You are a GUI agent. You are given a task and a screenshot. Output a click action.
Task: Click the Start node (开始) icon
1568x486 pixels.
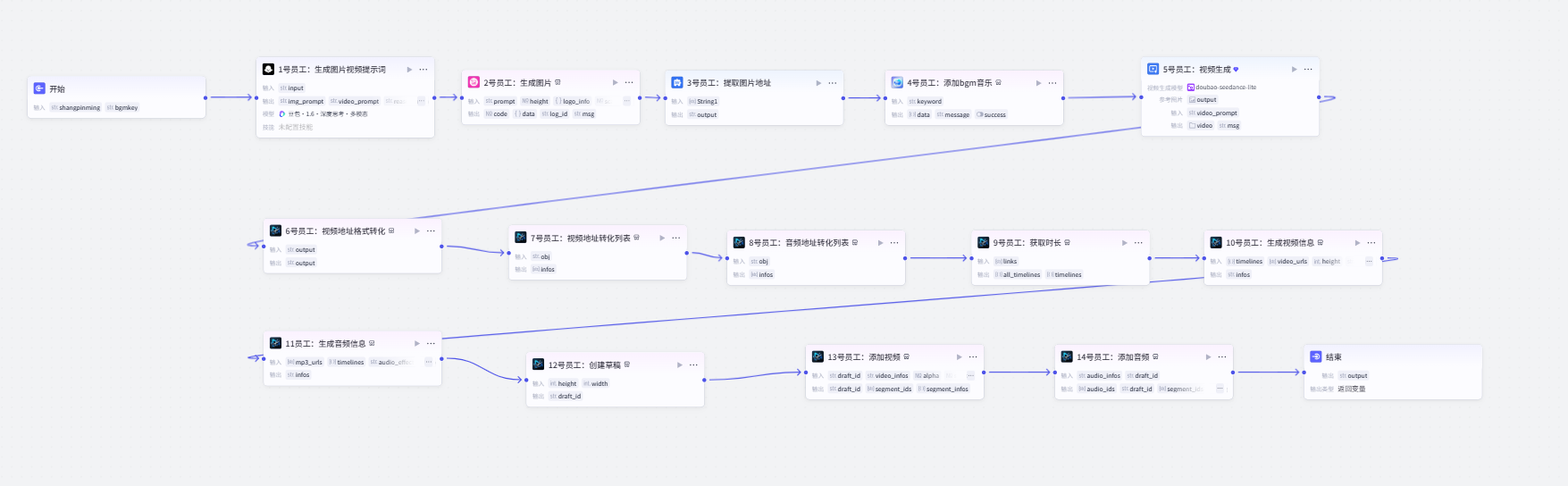tap(39, 88)
